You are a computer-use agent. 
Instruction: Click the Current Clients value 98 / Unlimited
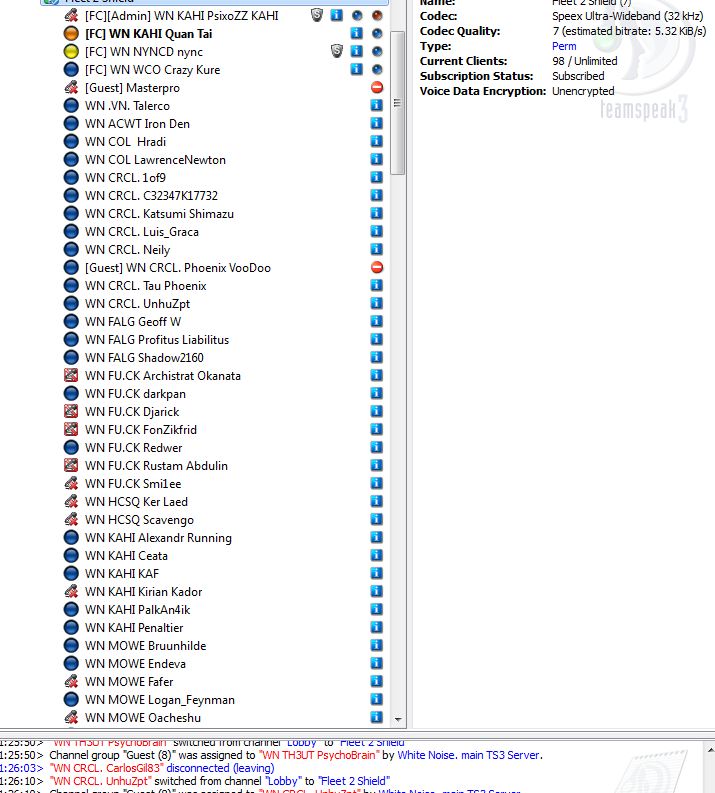coord(585,61)
